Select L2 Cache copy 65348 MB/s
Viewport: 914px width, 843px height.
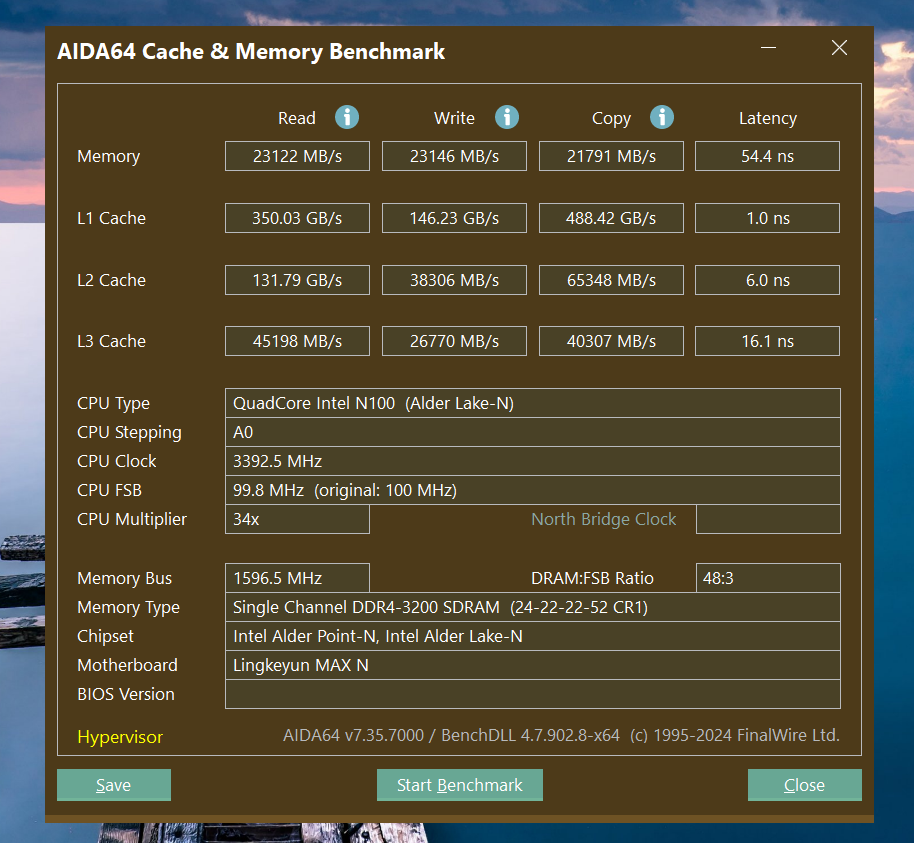click(x=611, y=280)
